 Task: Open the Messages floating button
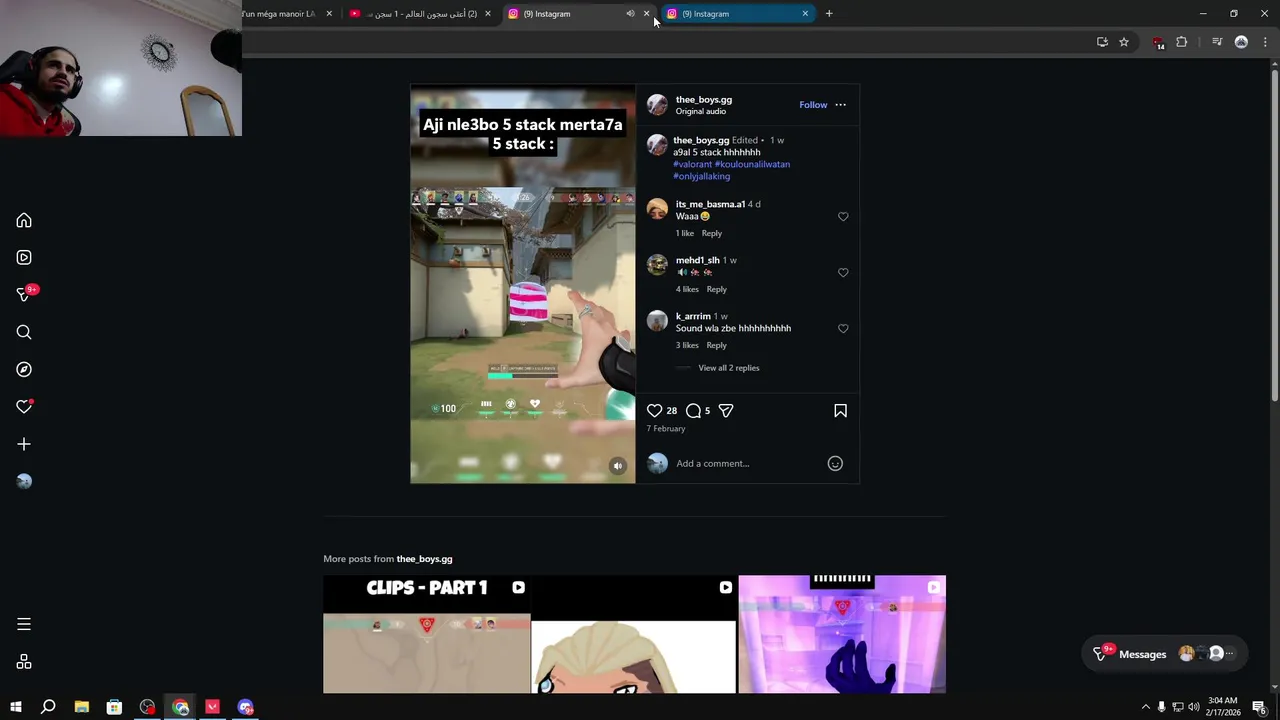coord(1166,654)
